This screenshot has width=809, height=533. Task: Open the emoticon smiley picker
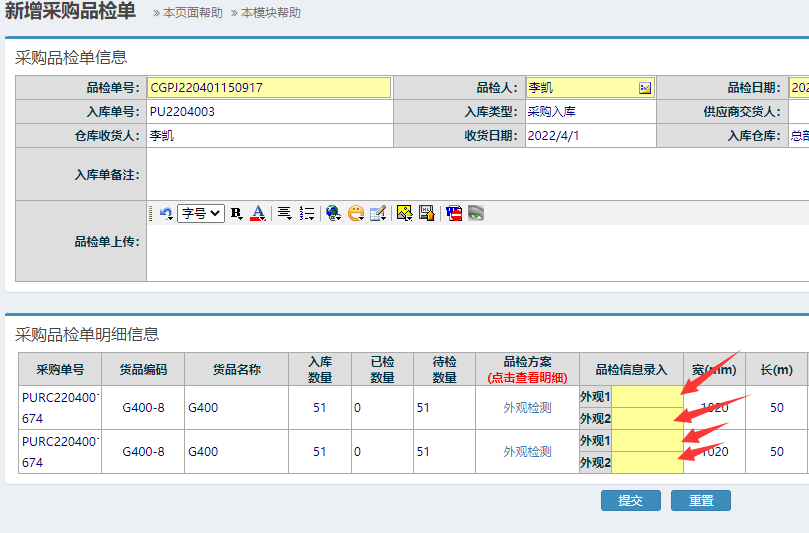356,213
